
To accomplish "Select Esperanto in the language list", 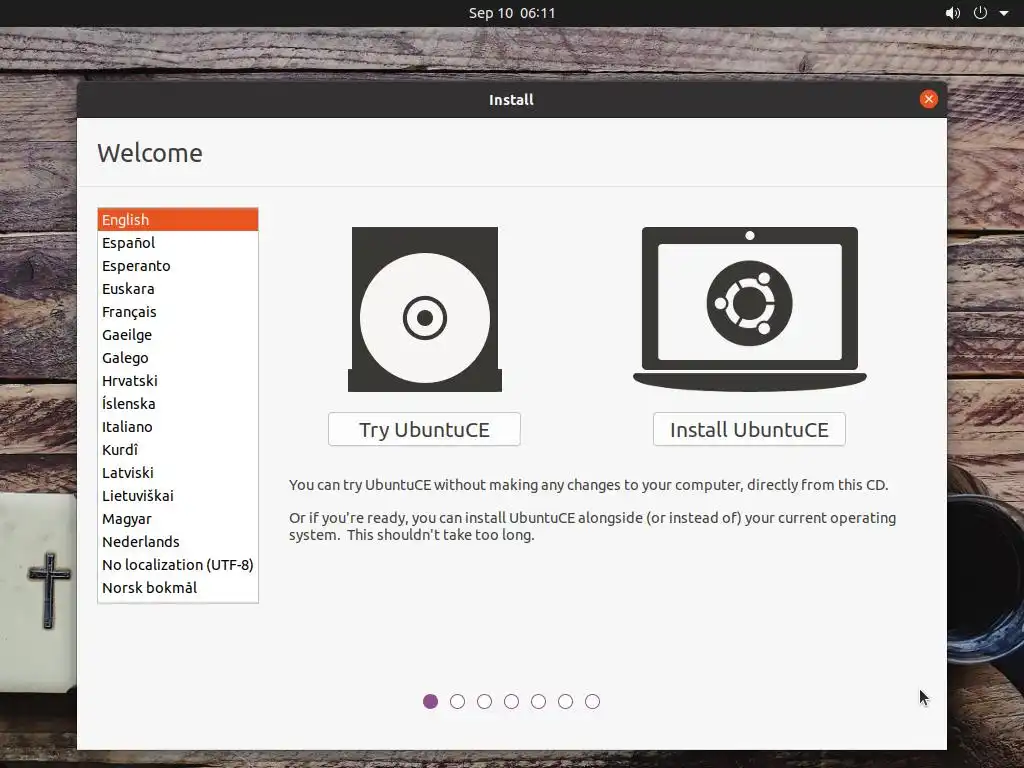I will (x=178, y=266).
